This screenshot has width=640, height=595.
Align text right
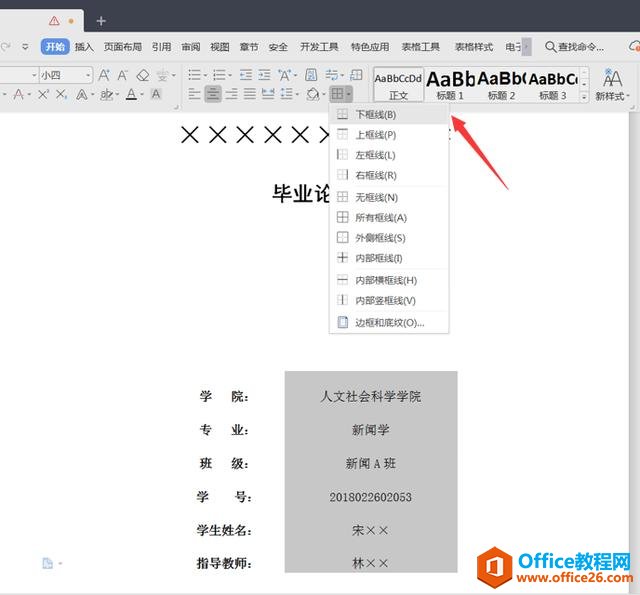[231, 94]
